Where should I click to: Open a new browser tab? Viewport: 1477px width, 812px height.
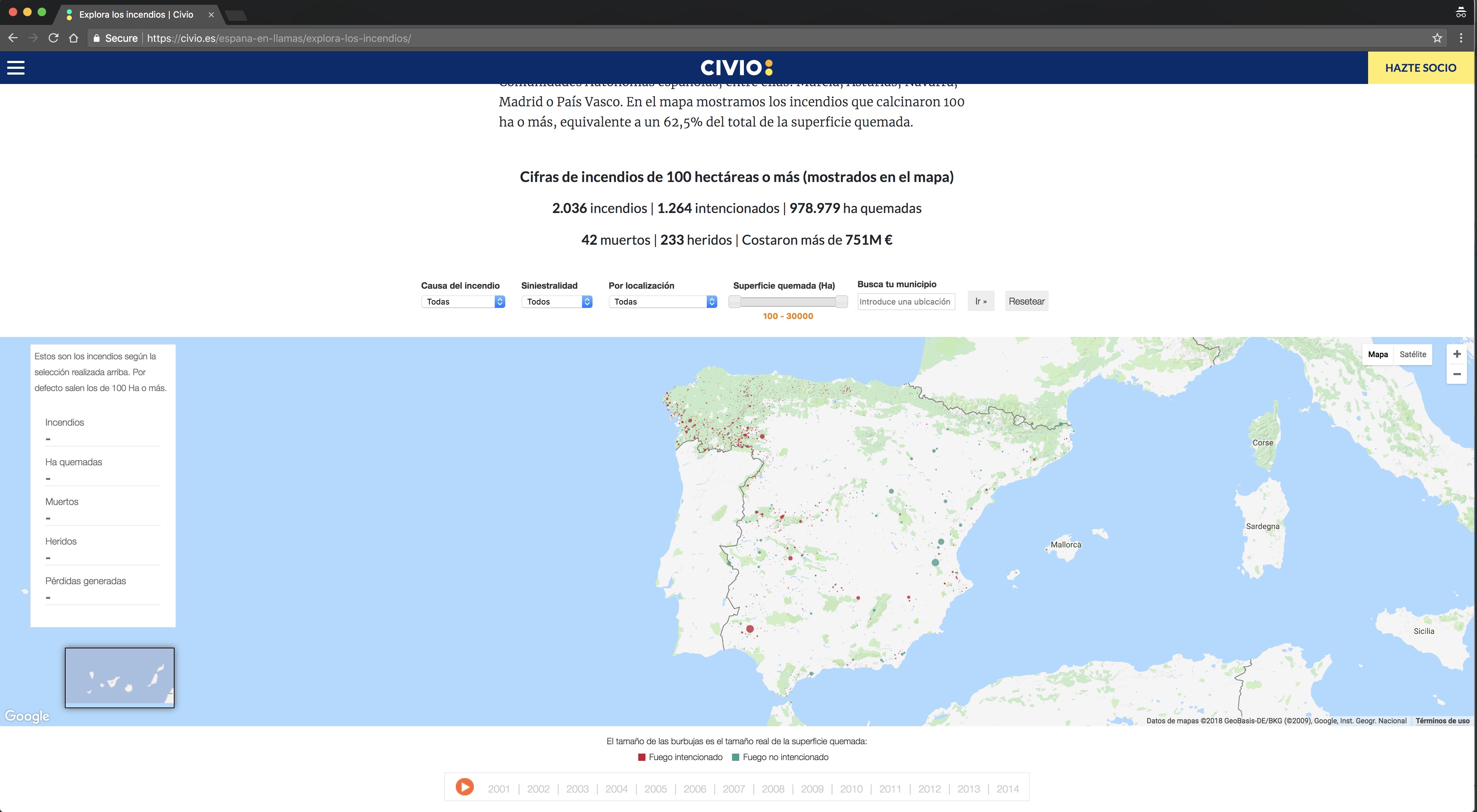click(236, 15)
